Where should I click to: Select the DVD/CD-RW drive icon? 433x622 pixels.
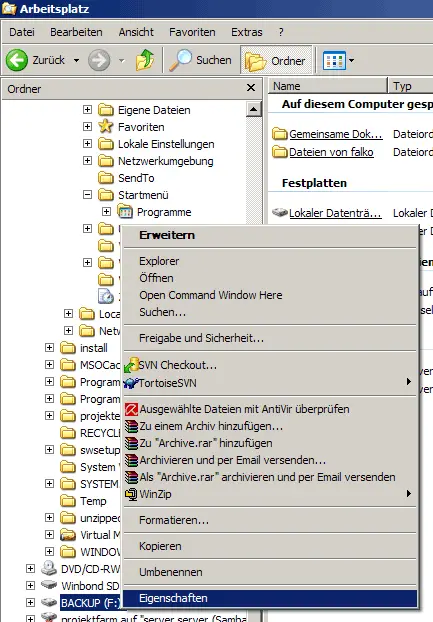(49, 568)
